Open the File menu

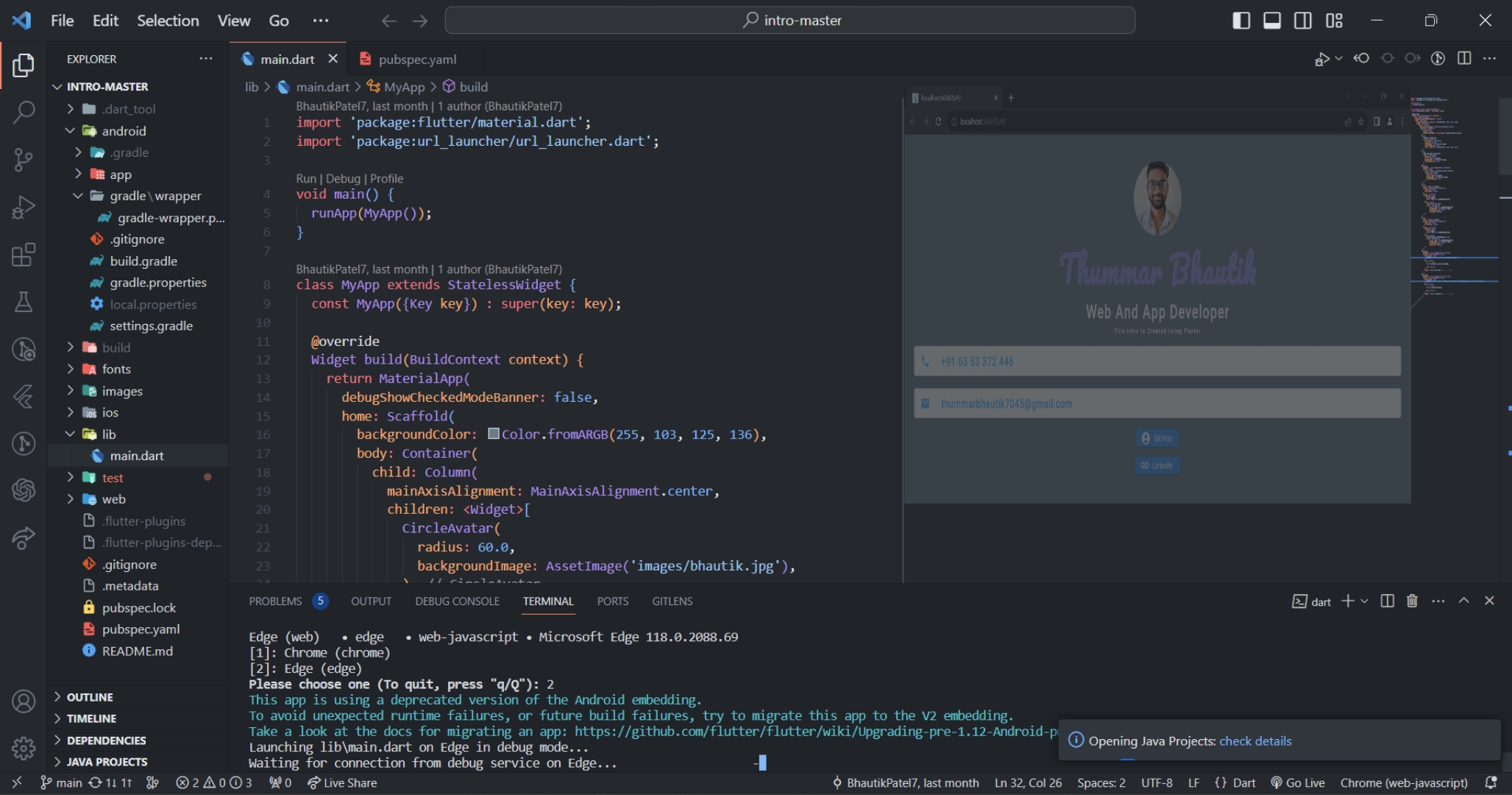[63, 21]
